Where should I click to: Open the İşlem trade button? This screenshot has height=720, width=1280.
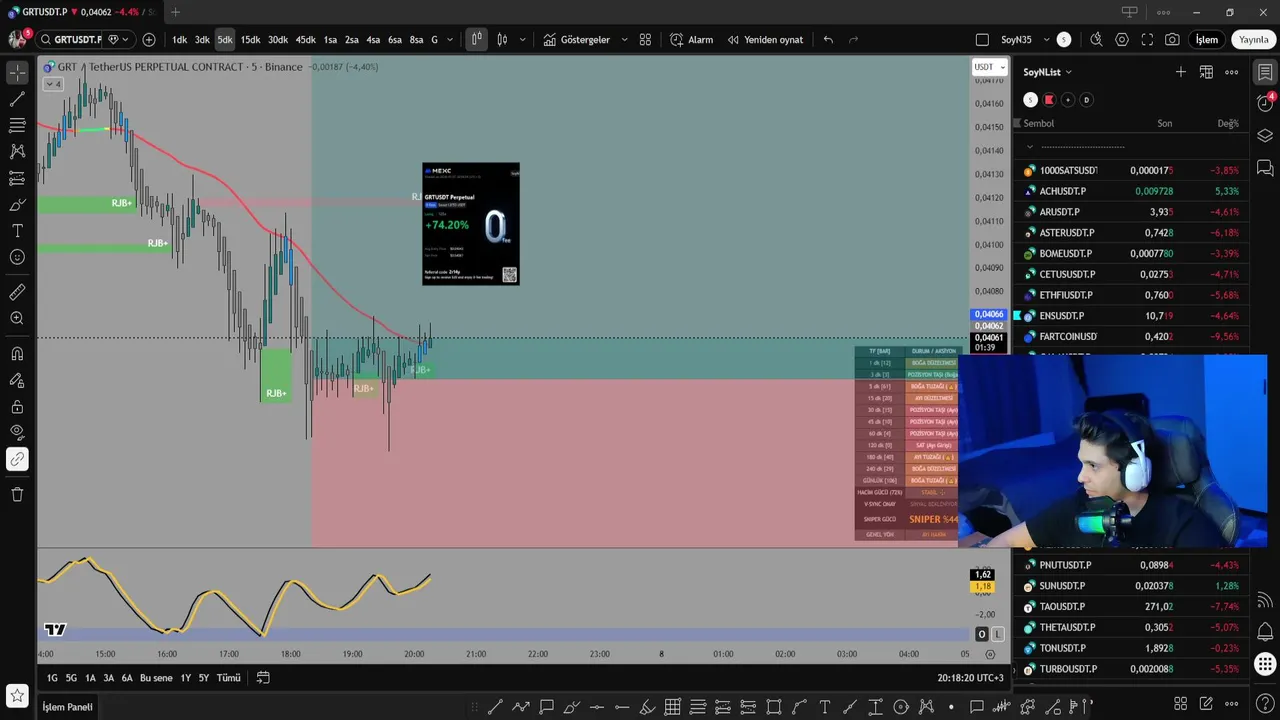(1207, 40)
